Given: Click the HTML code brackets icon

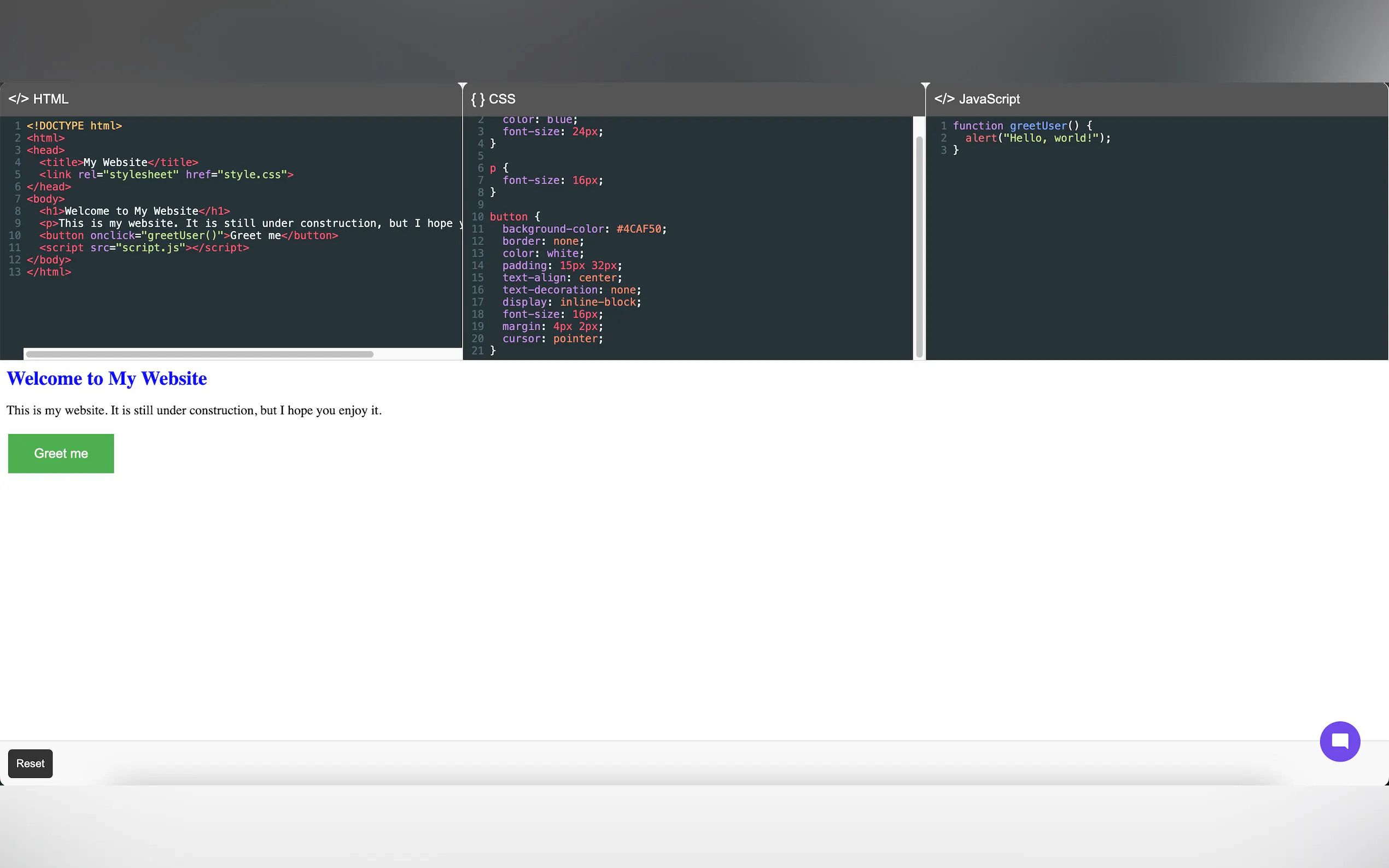Looking at the screenshot, I should coord(18,99).
